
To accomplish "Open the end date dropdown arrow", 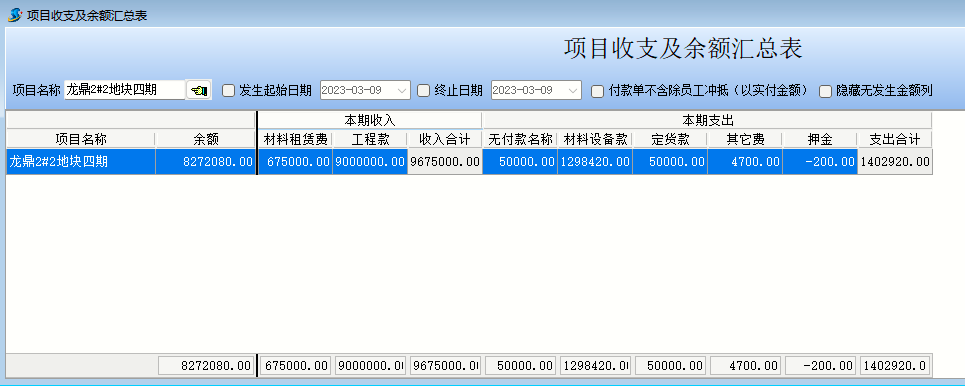I will click(574, 90).
